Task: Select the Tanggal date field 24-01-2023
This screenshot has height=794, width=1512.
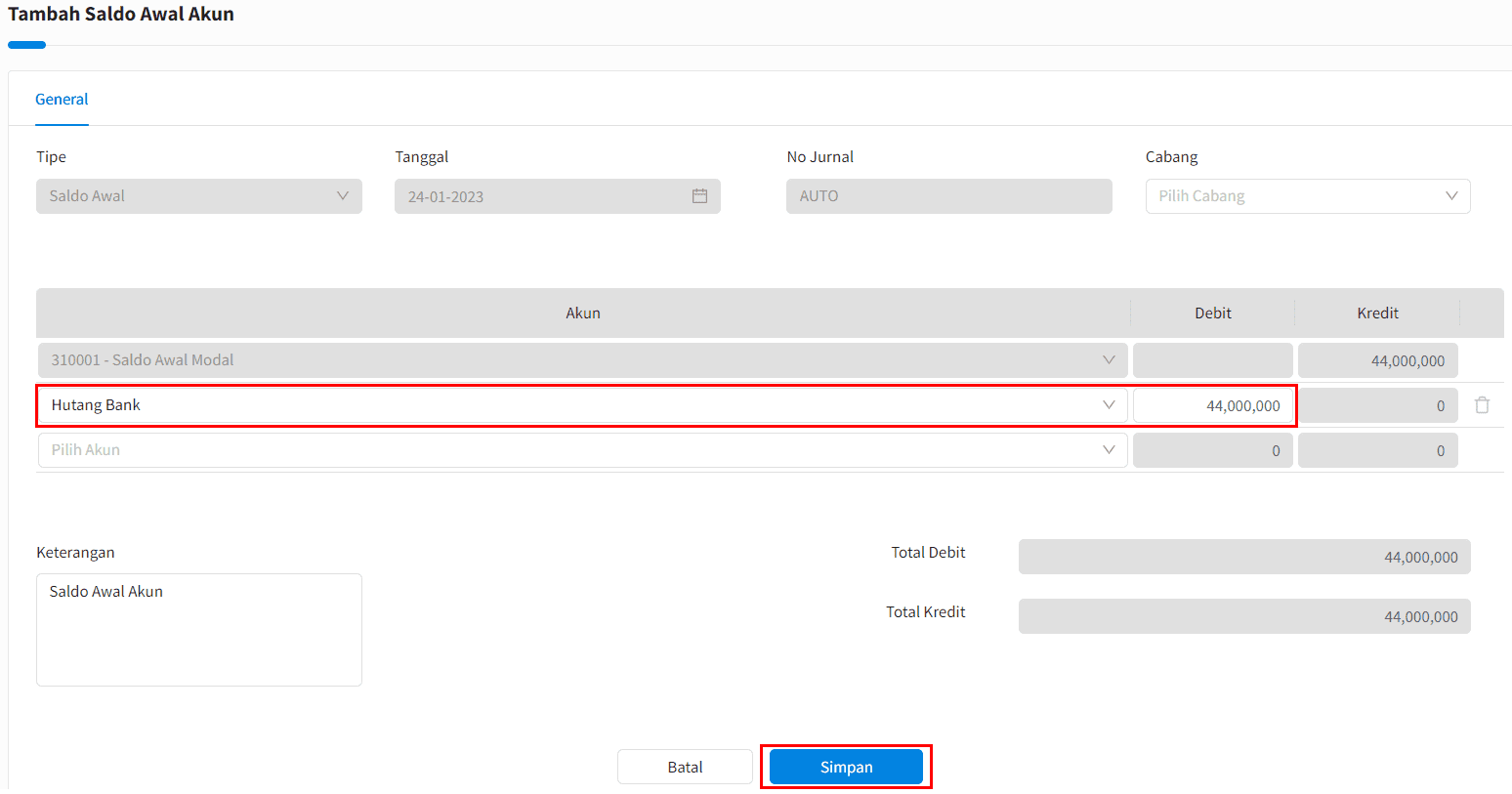Action: tap(558, 196)
